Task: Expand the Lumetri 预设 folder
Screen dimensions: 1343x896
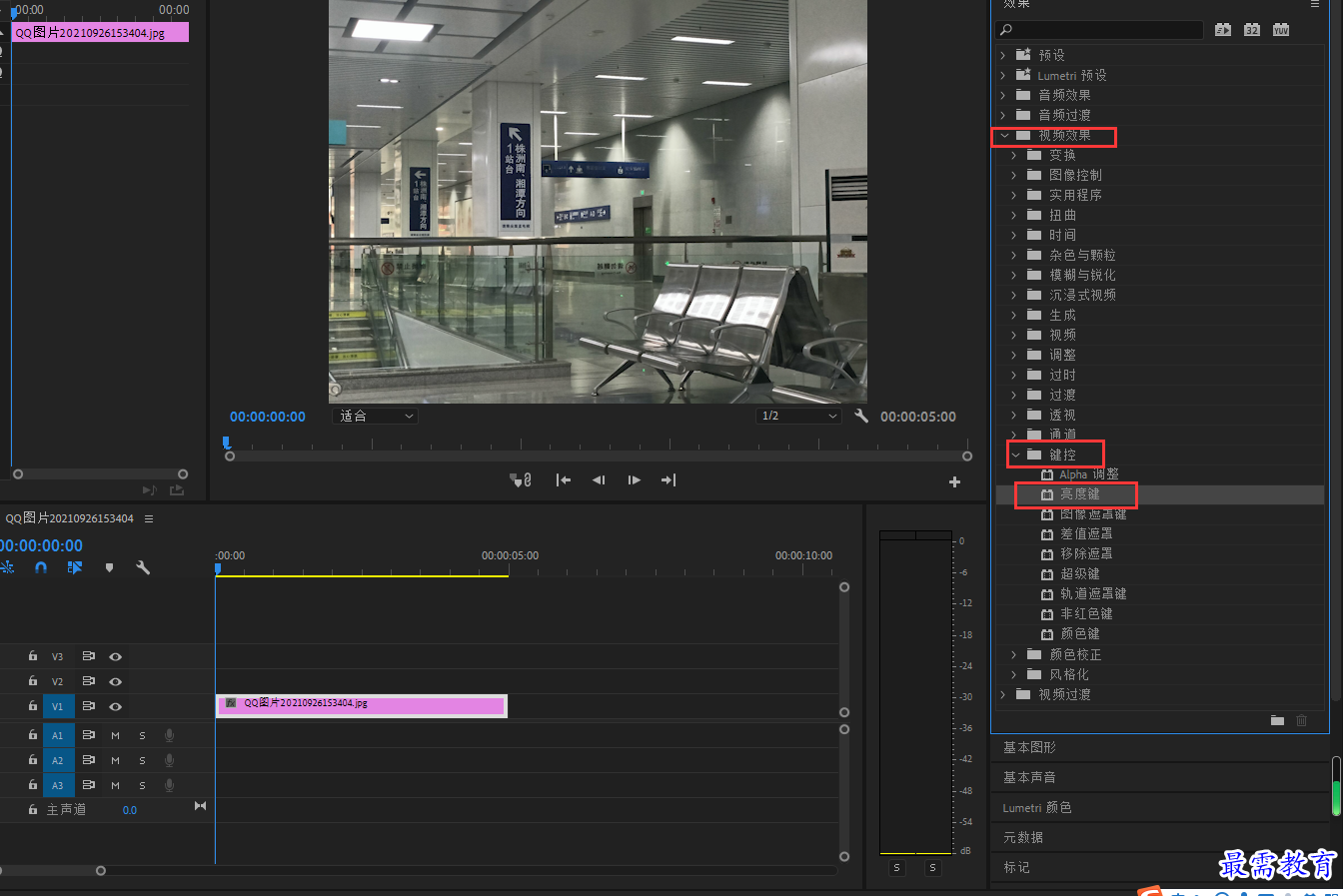Action: [x=1003, y=75]
